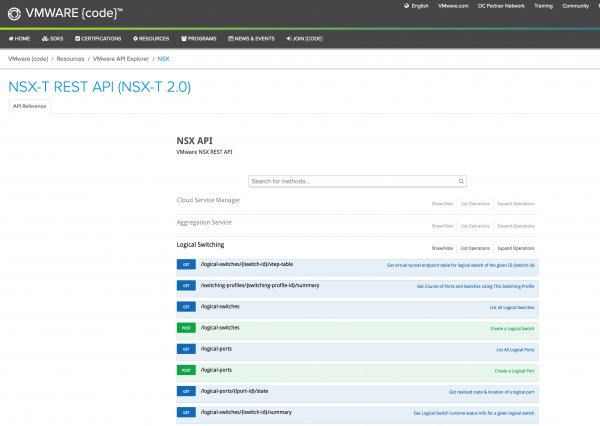Click the English language link
This screenshot has height=426, width=600.
420,6
